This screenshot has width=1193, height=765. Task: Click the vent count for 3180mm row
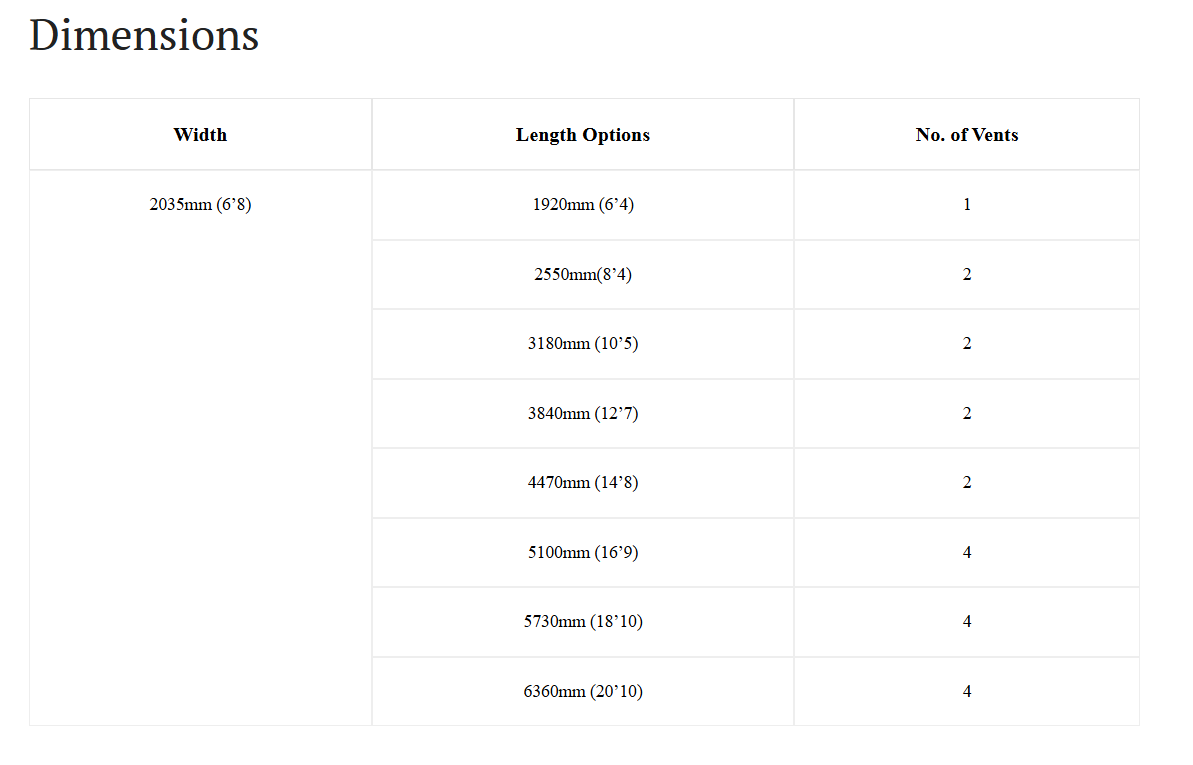tap(967, 343)
